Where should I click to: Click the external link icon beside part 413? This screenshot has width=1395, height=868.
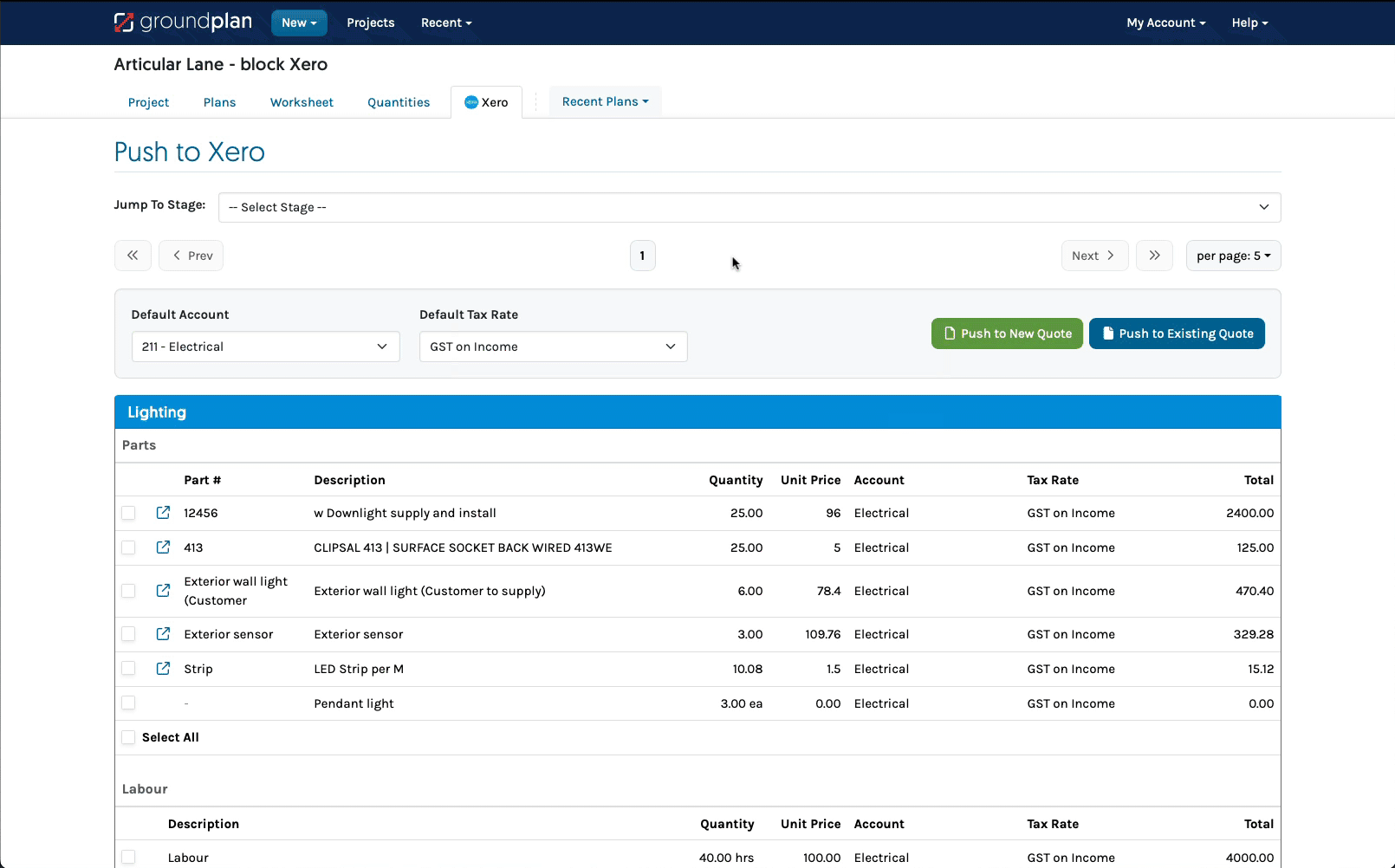[163, 547]
